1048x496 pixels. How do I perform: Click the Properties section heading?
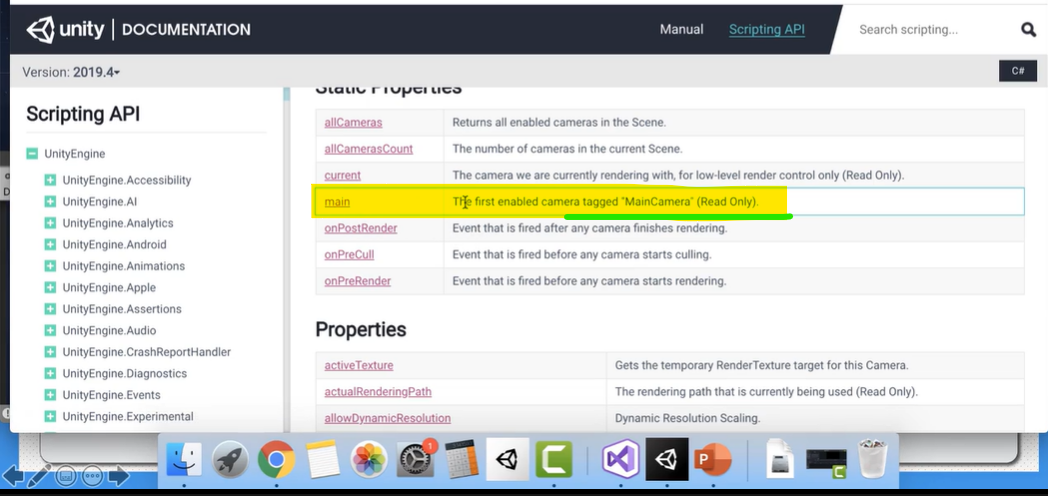click(x=361, y=330)
